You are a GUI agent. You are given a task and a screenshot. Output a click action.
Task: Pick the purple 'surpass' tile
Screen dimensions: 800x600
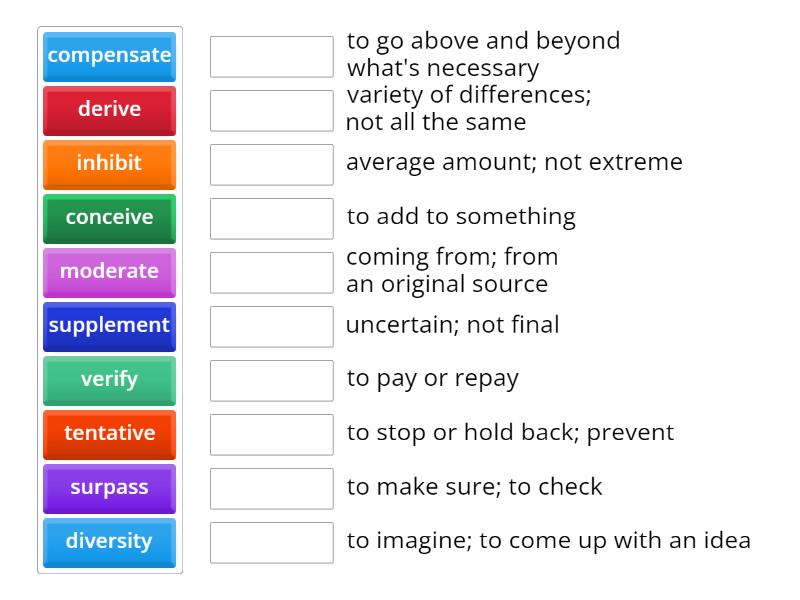tap(109, 488)
